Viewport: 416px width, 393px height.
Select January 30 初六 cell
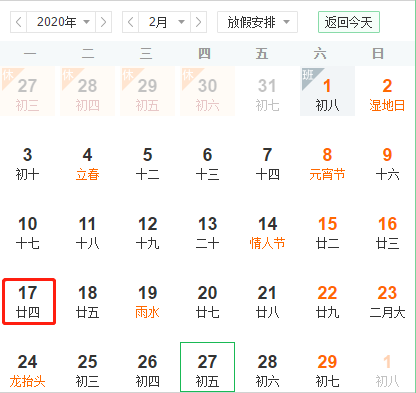[207, 91]
